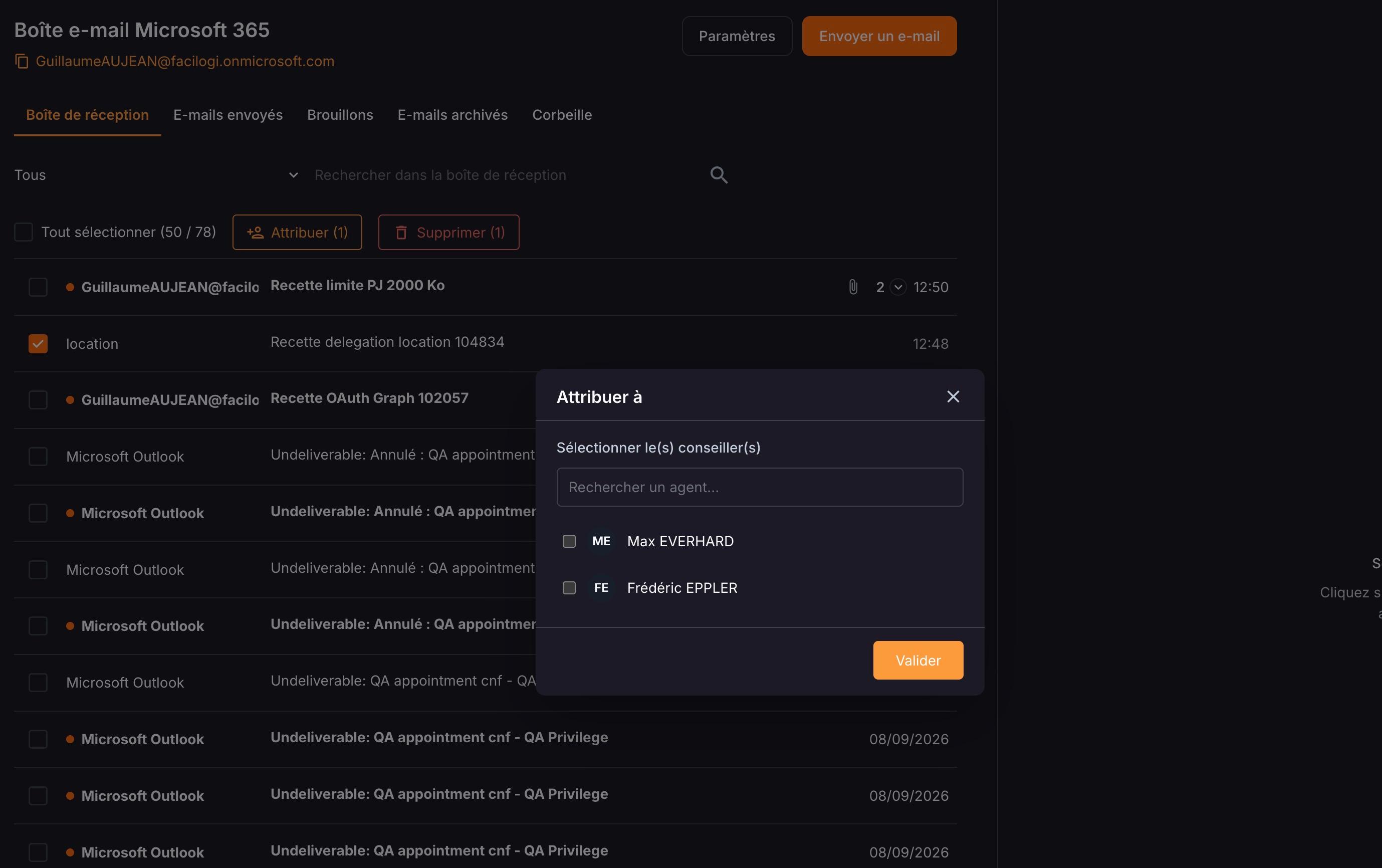Viewport: 1382px width, 868px height.
Task: Click the FE avatar for Frédéric EPPLER
Action: [601, 588]
